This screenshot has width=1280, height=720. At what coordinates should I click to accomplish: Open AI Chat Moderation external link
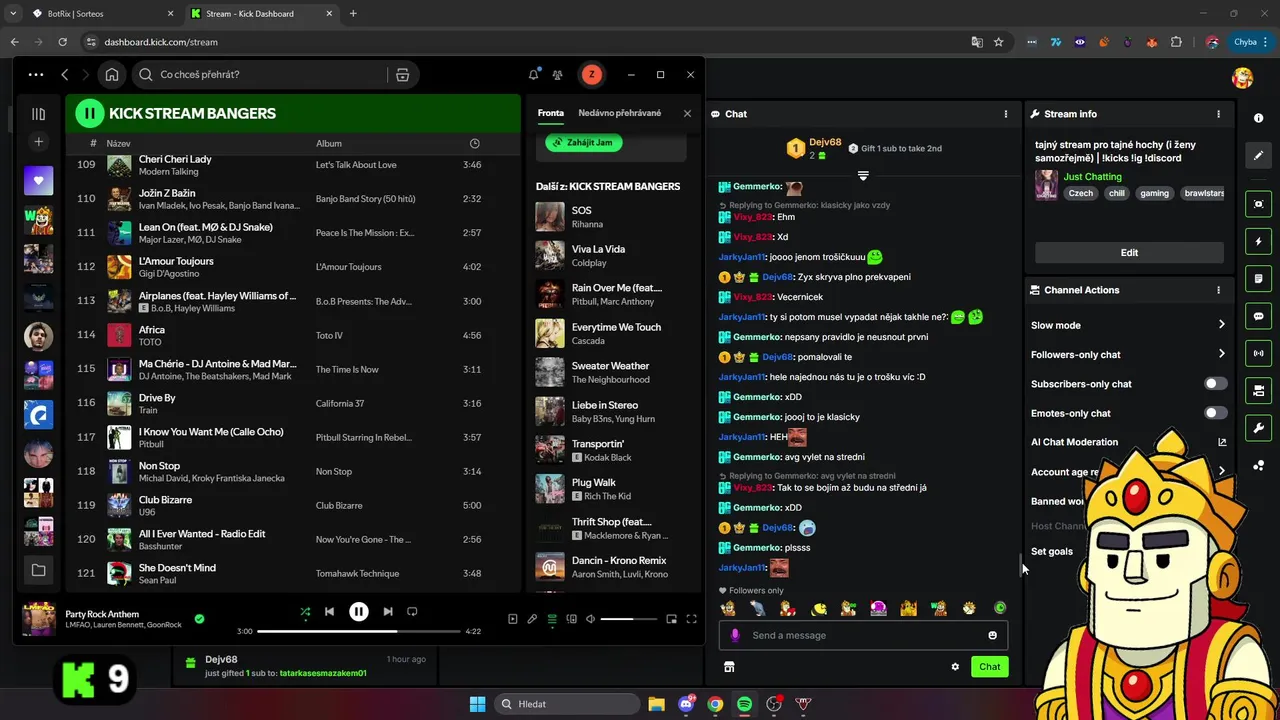coord(1221,442)
